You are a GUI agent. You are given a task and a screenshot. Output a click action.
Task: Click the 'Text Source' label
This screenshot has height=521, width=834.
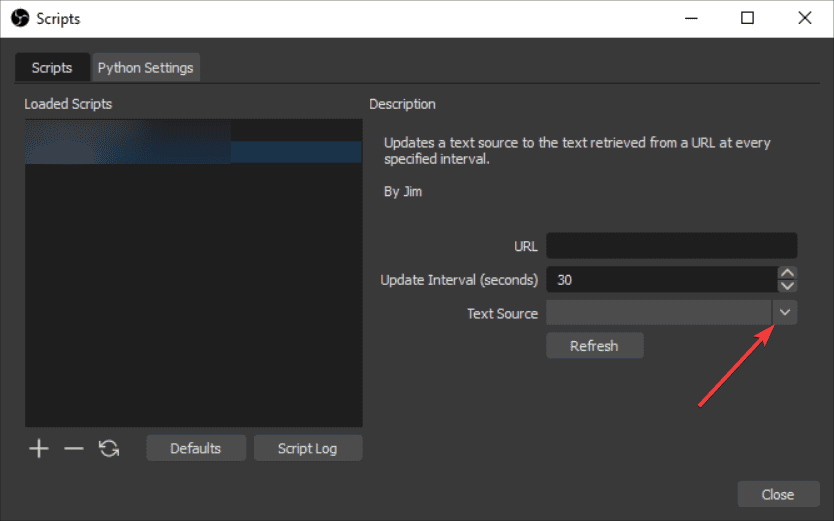pos(503,314)
